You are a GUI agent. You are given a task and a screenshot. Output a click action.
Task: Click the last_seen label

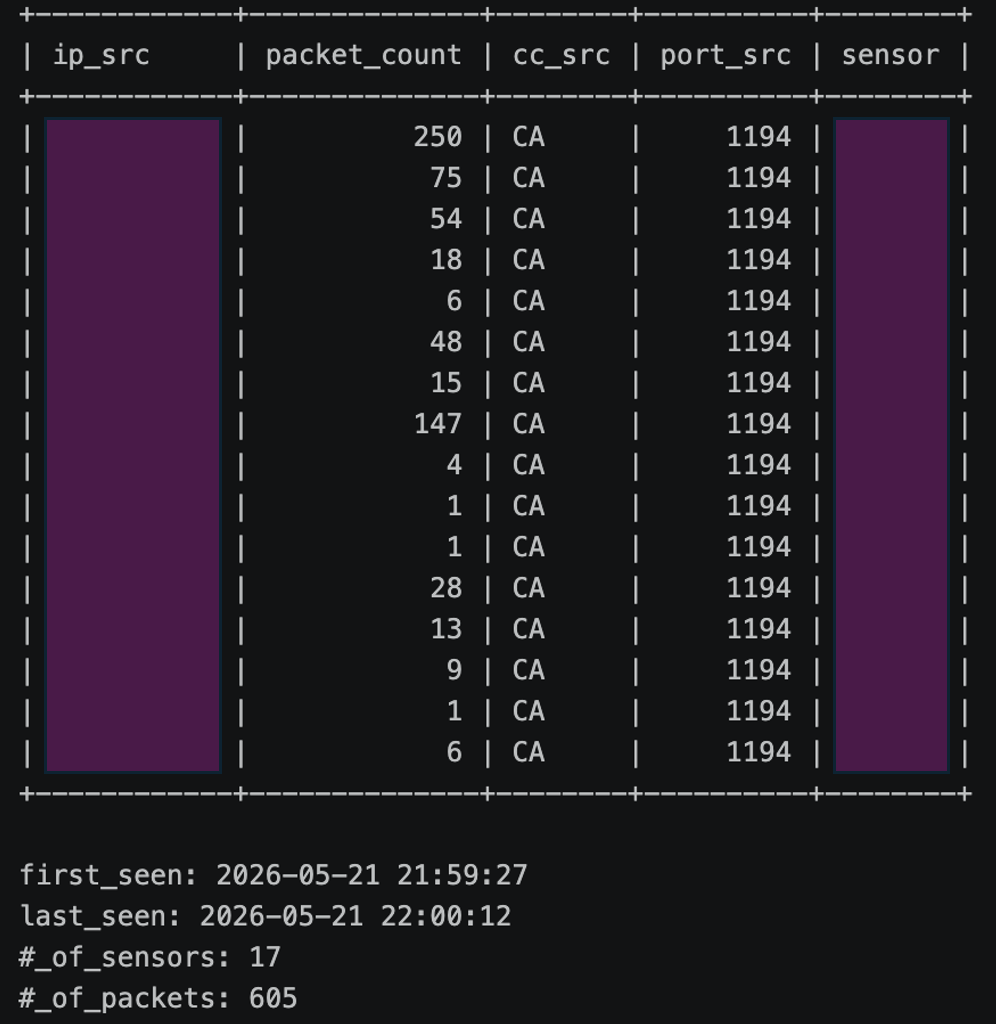(x=101, y=917)
